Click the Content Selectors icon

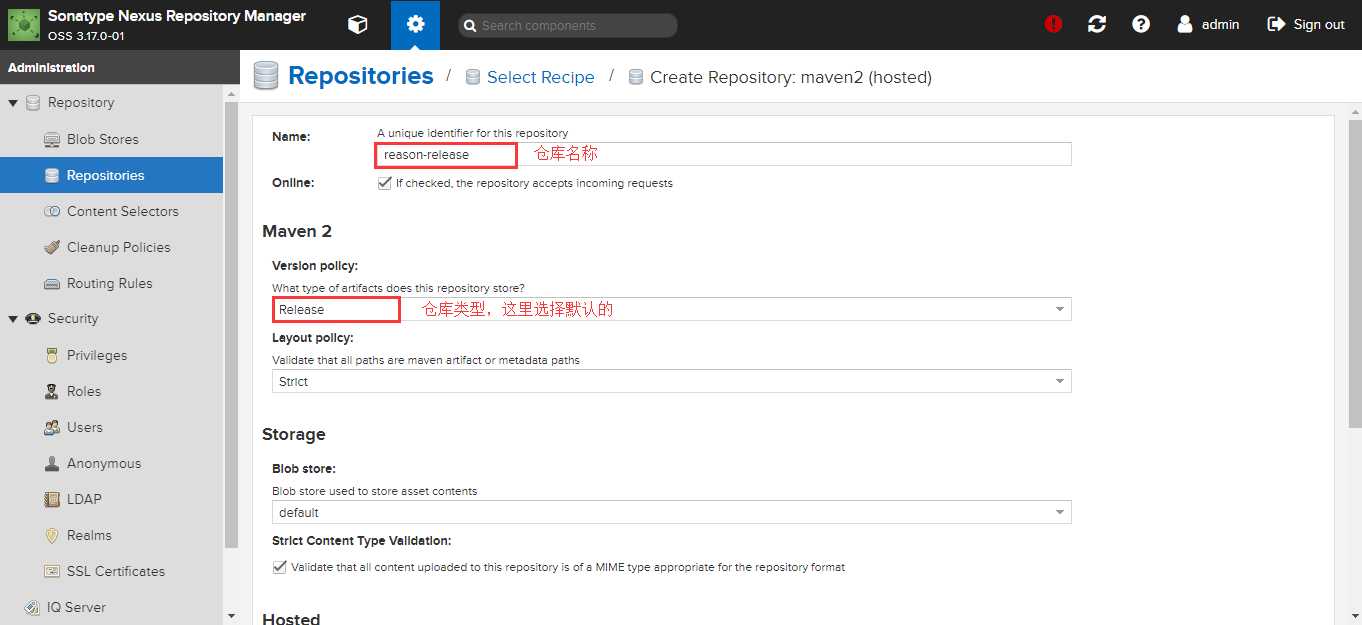(x=52, y=211)
